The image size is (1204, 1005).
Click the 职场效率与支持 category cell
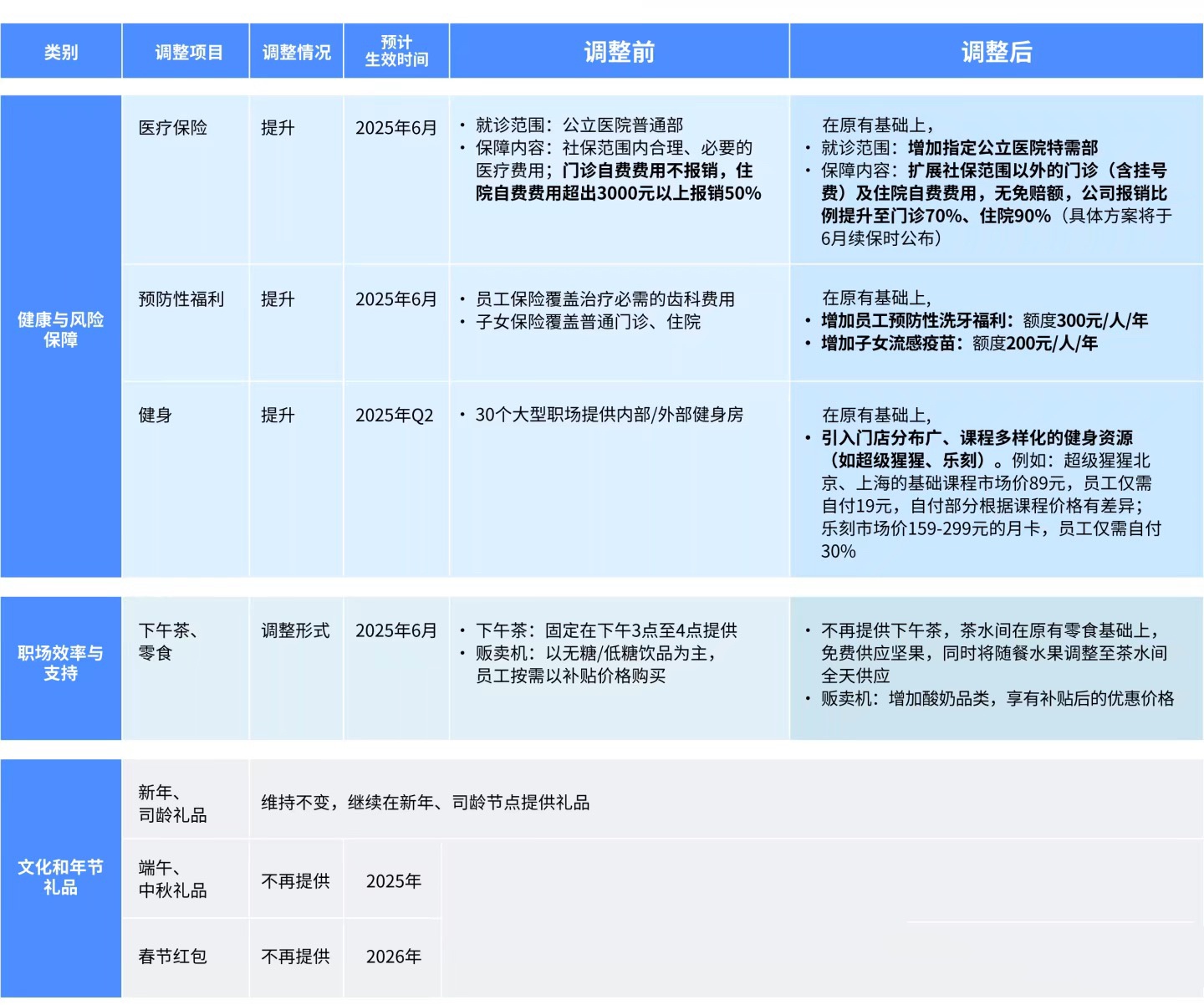60,663
